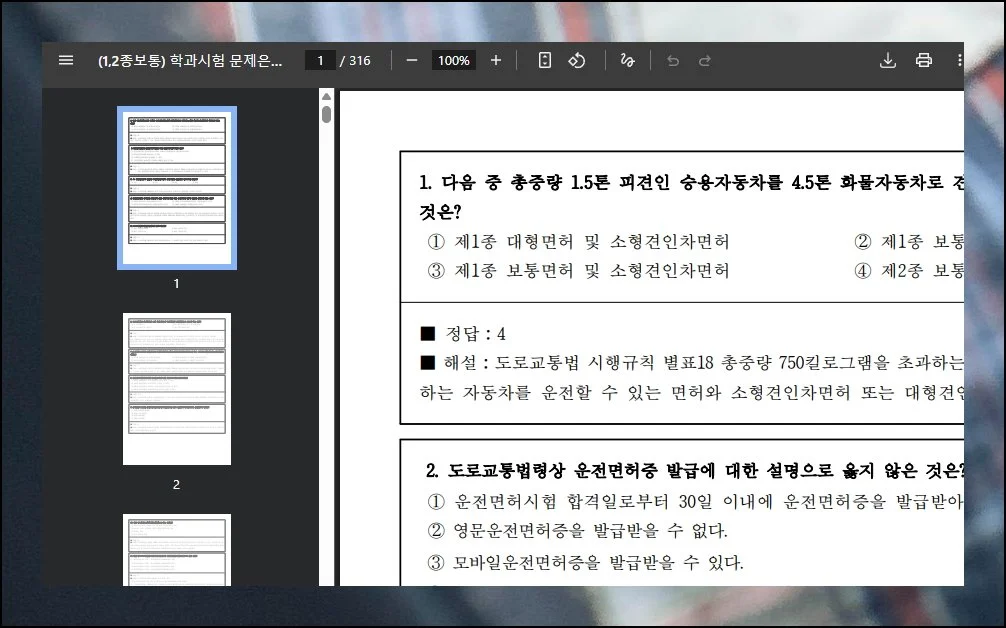Click the 100% zoom level field
1006x628 pixels.
coord(454,60)
